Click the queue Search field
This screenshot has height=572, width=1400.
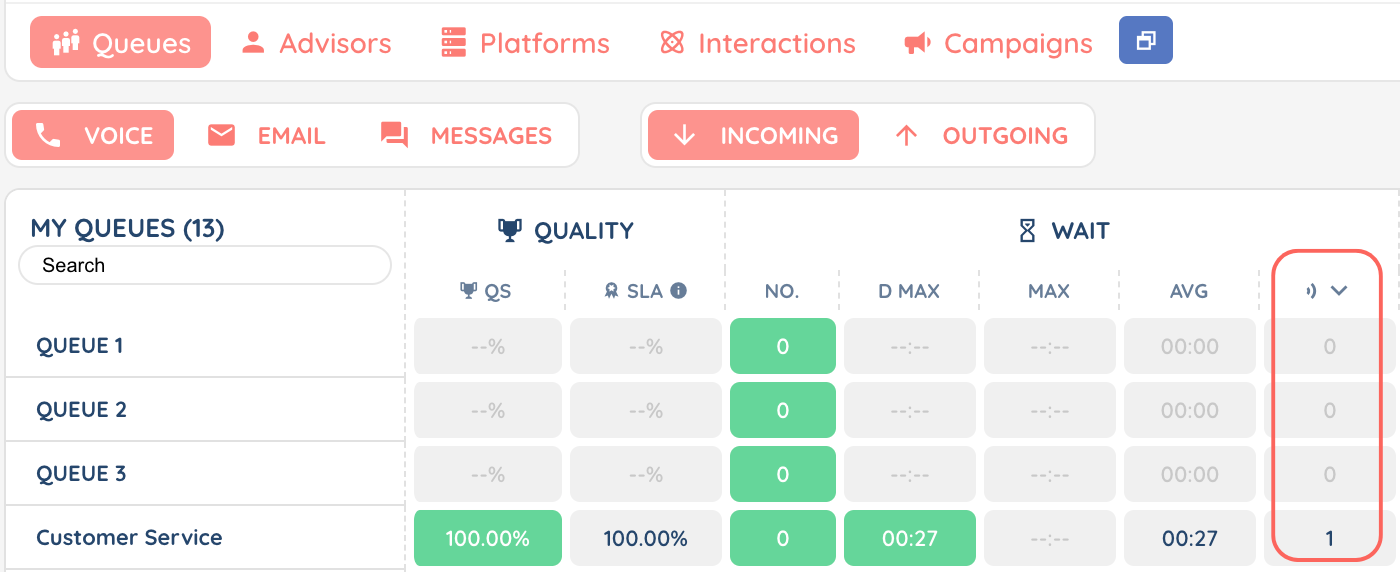tap(204, 265)
